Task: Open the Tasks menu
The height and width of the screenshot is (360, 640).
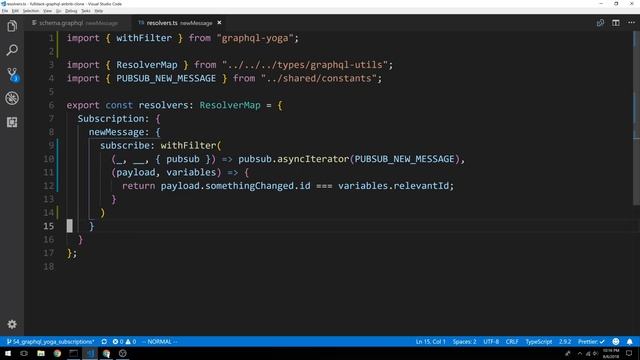Action: (x=86, y=11)
